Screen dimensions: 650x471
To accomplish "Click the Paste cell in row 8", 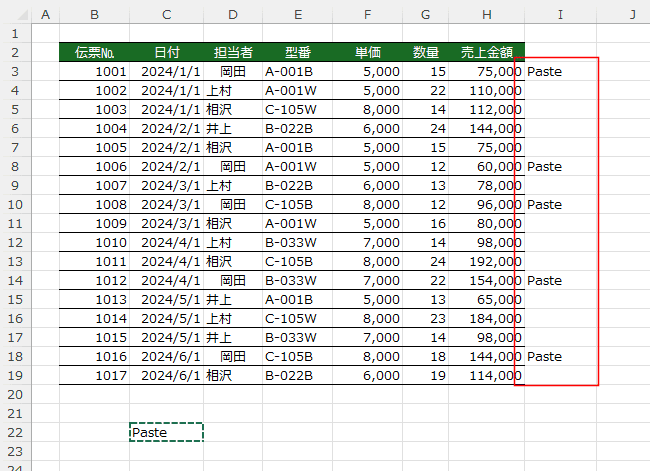I will click(x=560, y=167).
